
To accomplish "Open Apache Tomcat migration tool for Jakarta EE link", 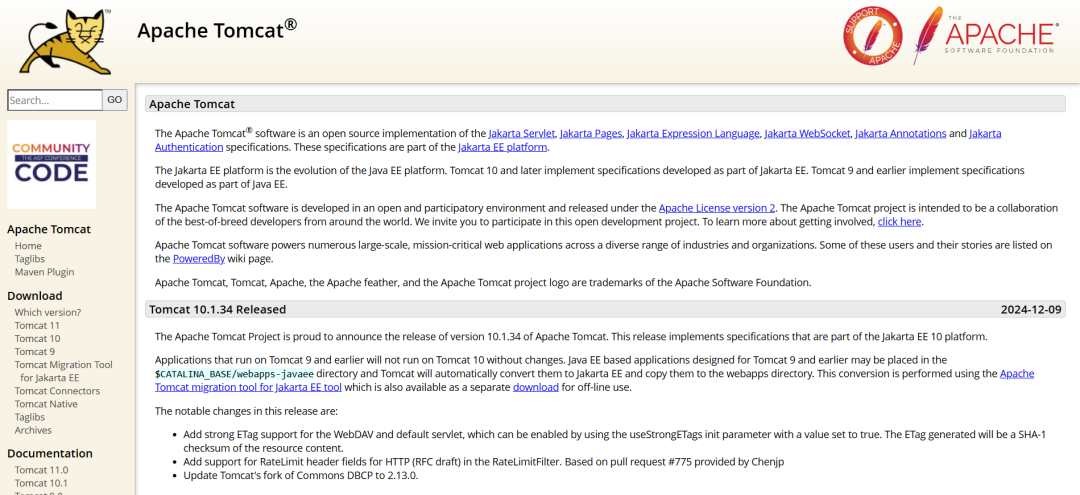I will (248, 387).
